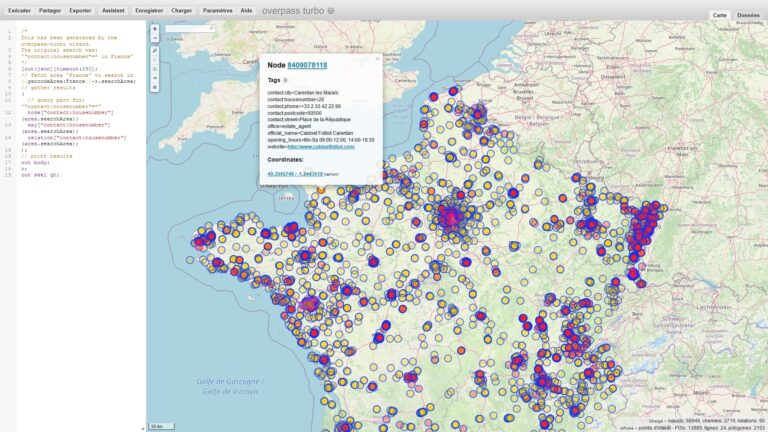Close the Node popup
Image resolution: width=768 pixels, height=432 pixels.
(x=377, y=59)
